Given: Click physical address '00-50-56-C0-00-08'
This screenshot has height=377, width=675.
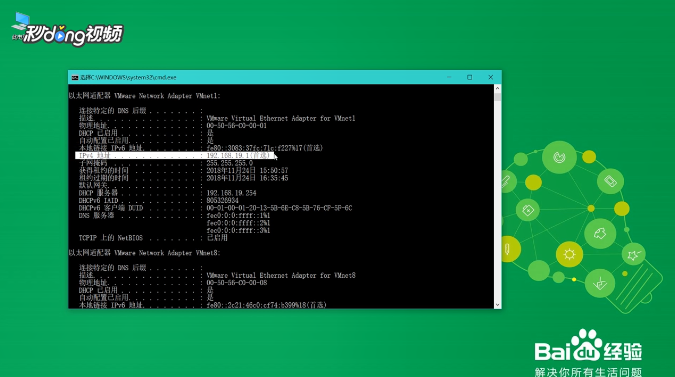Looking at the screenshot, I should [x=236, y=283].
